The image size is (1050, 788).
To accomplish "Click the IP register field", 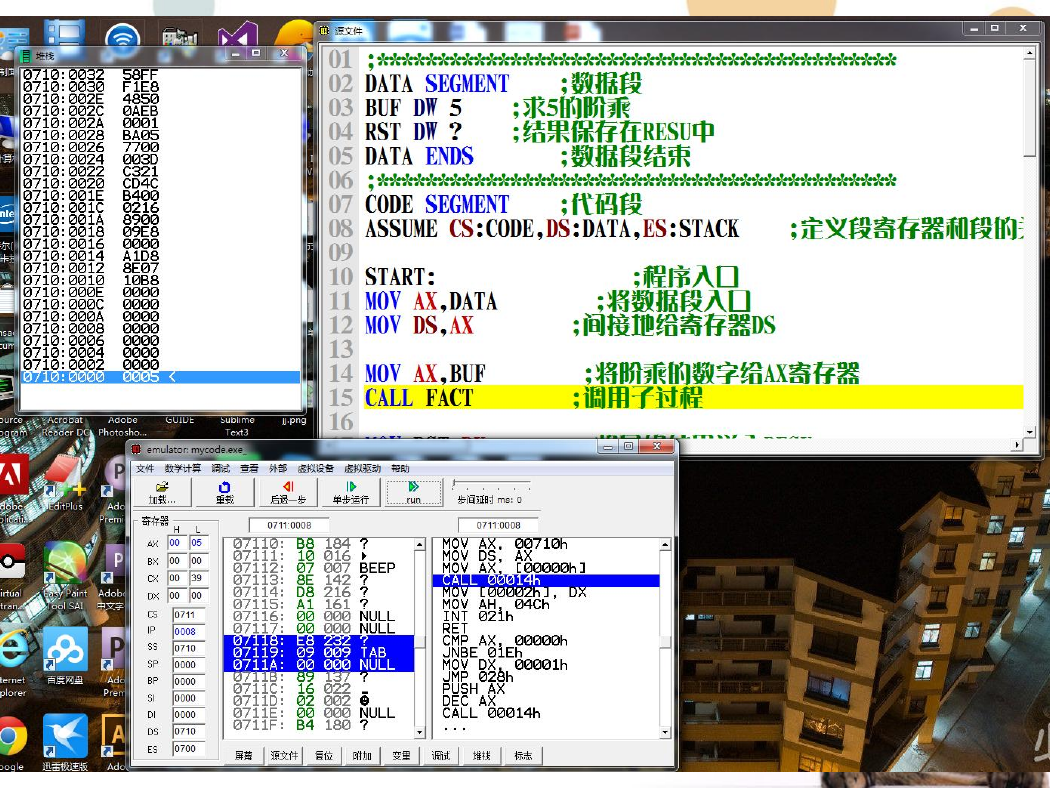I will [x=188, y=631].
